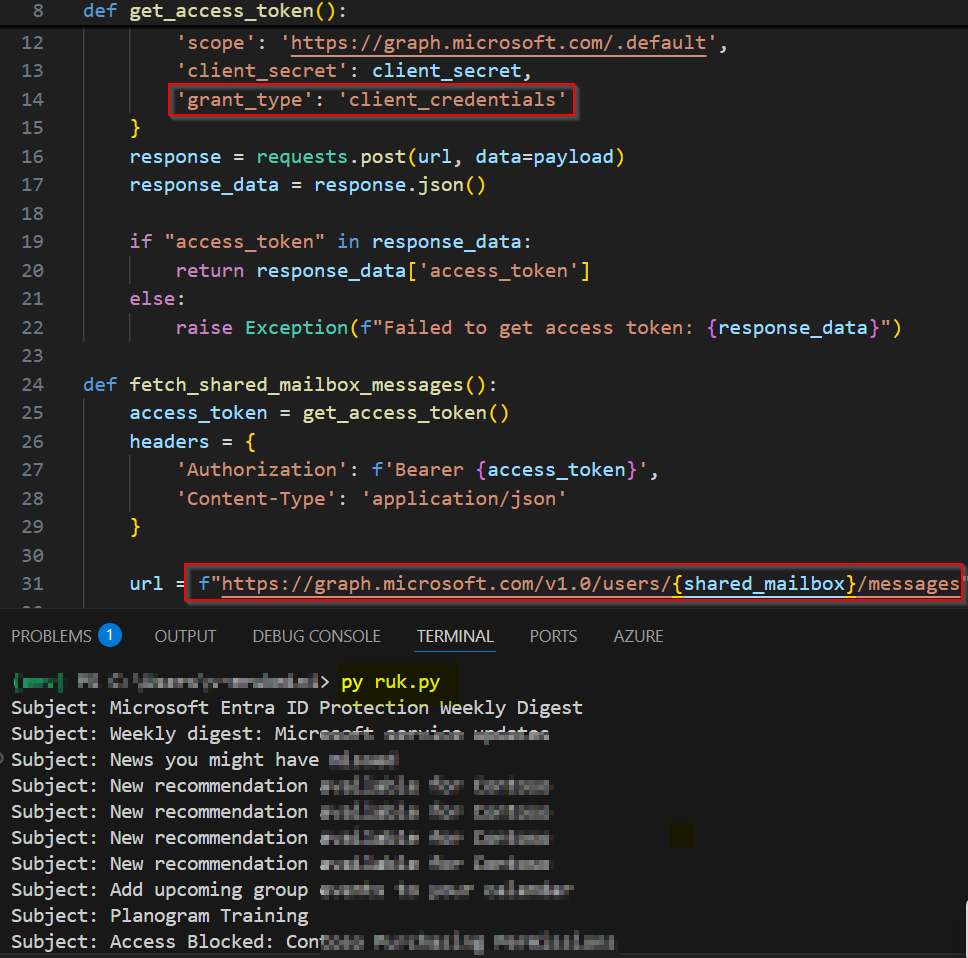Viewport: 968px width, 958px height.
Task: Open the PROBLEMS panel tab
Action: (66, 636)
